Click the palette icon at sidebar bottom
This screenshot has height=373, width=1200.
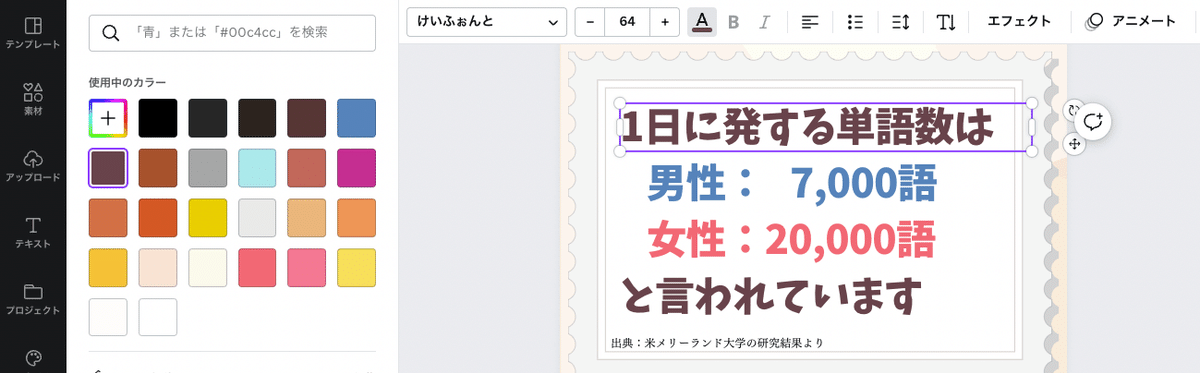click(33, 358)
